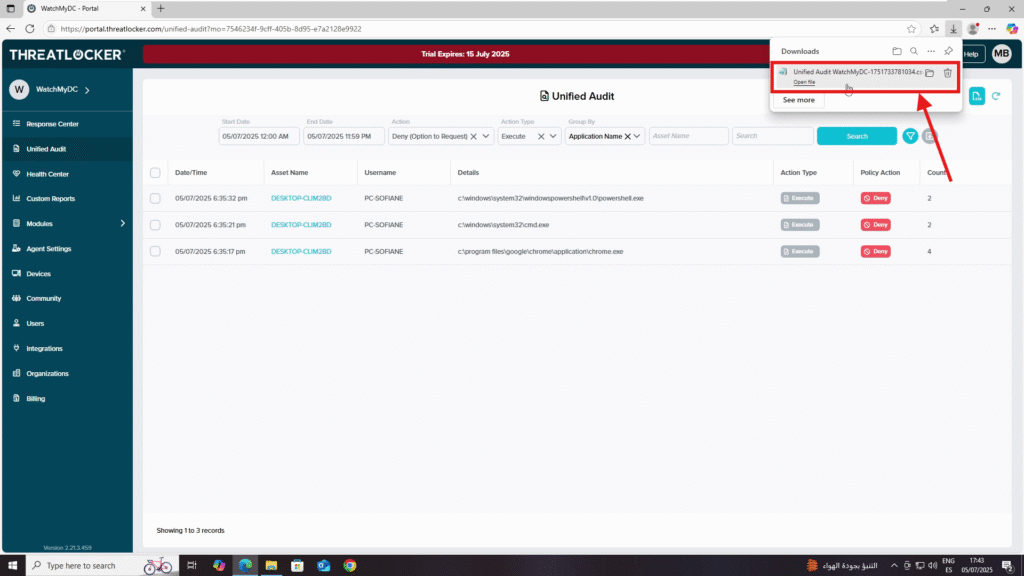The height and width of the screenshot is (576, 1024).
Task: Open Community sidebar entry
Action: coord(43,298)
